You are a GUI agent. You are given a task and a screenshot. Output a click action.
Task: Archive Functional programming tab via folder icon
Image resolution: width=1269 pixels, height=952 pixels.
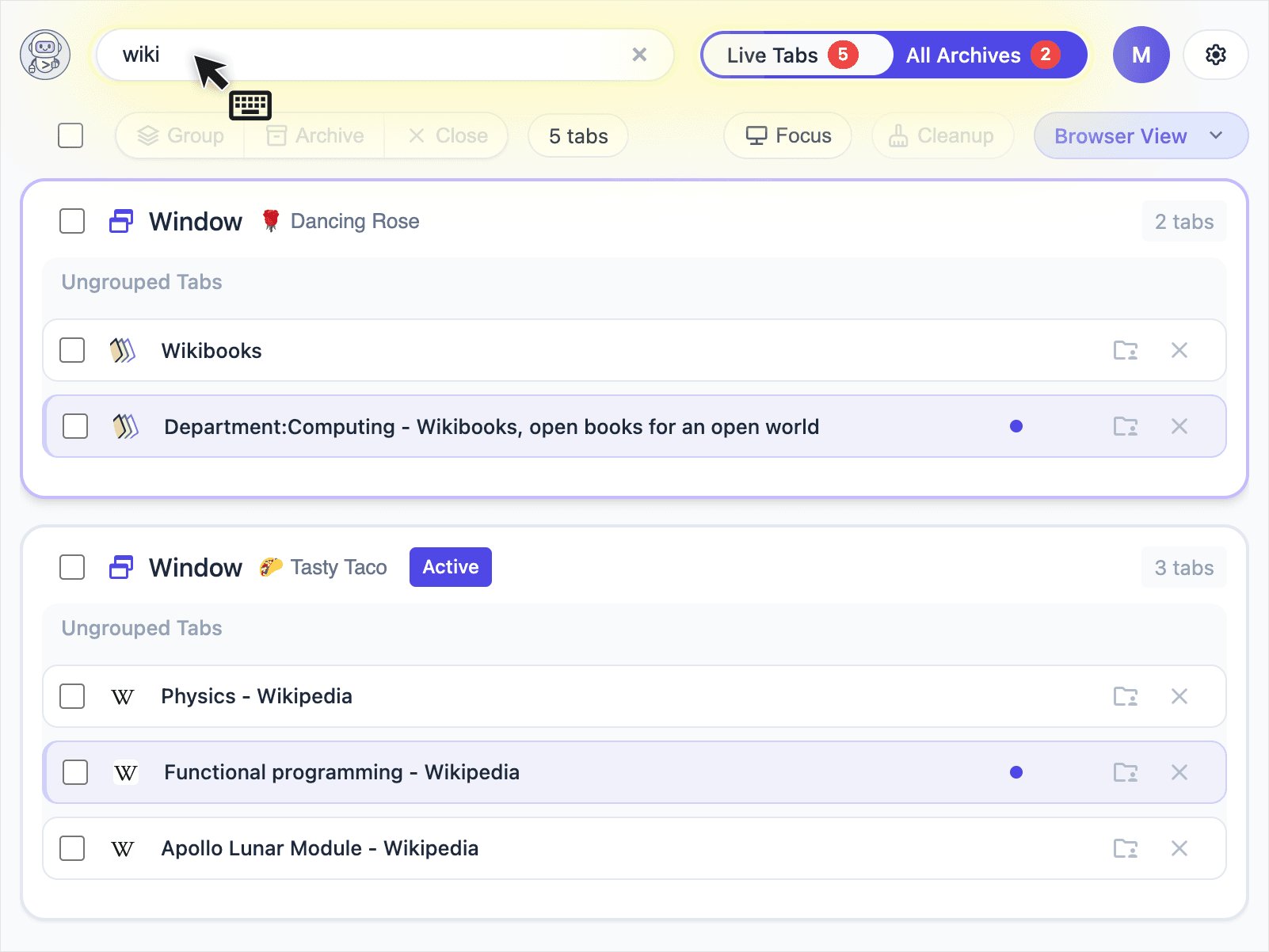tap(1126, 772)
